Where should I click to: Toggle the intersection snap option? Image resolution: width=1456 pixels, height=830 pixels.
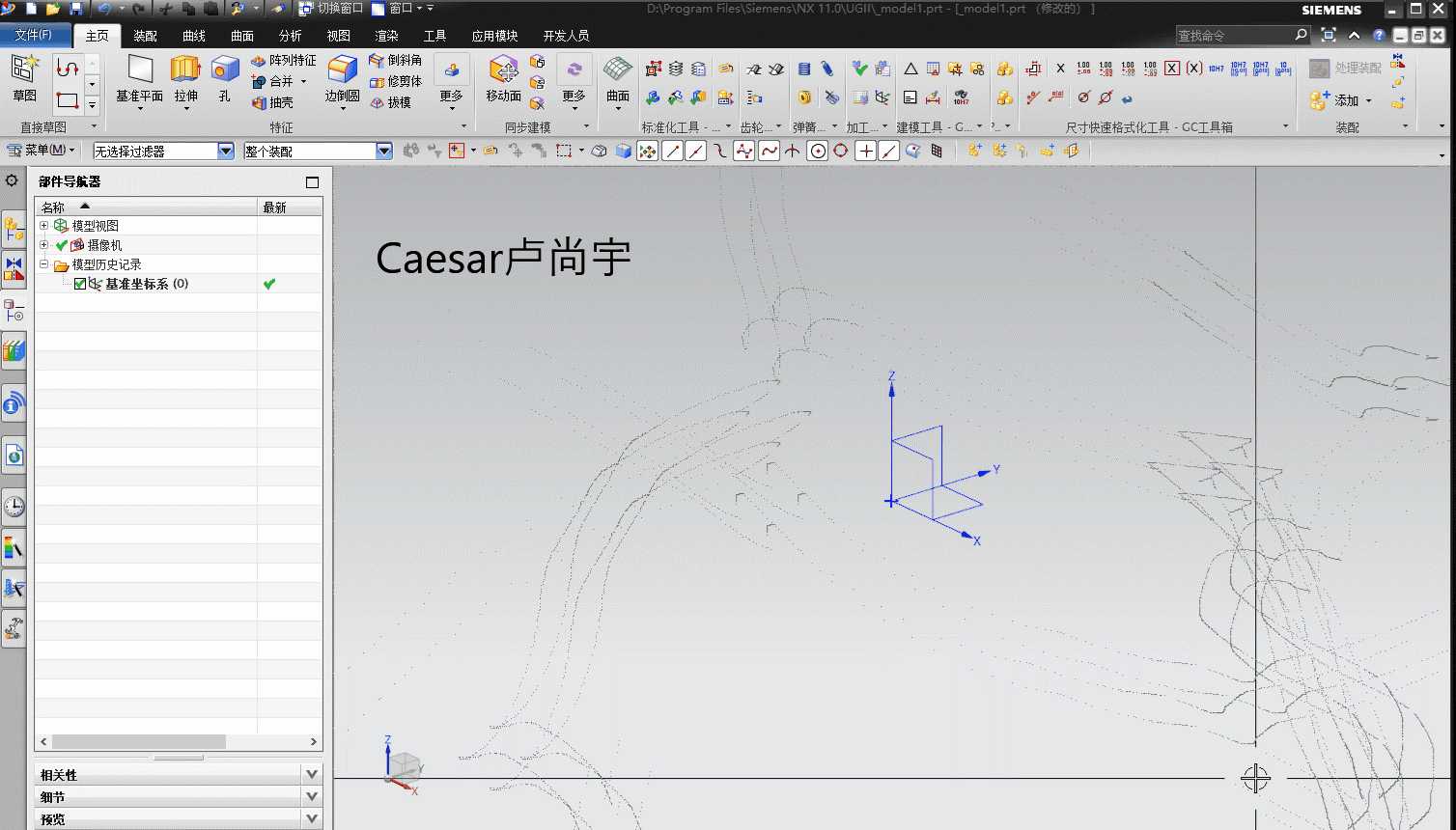pos(793,151)
